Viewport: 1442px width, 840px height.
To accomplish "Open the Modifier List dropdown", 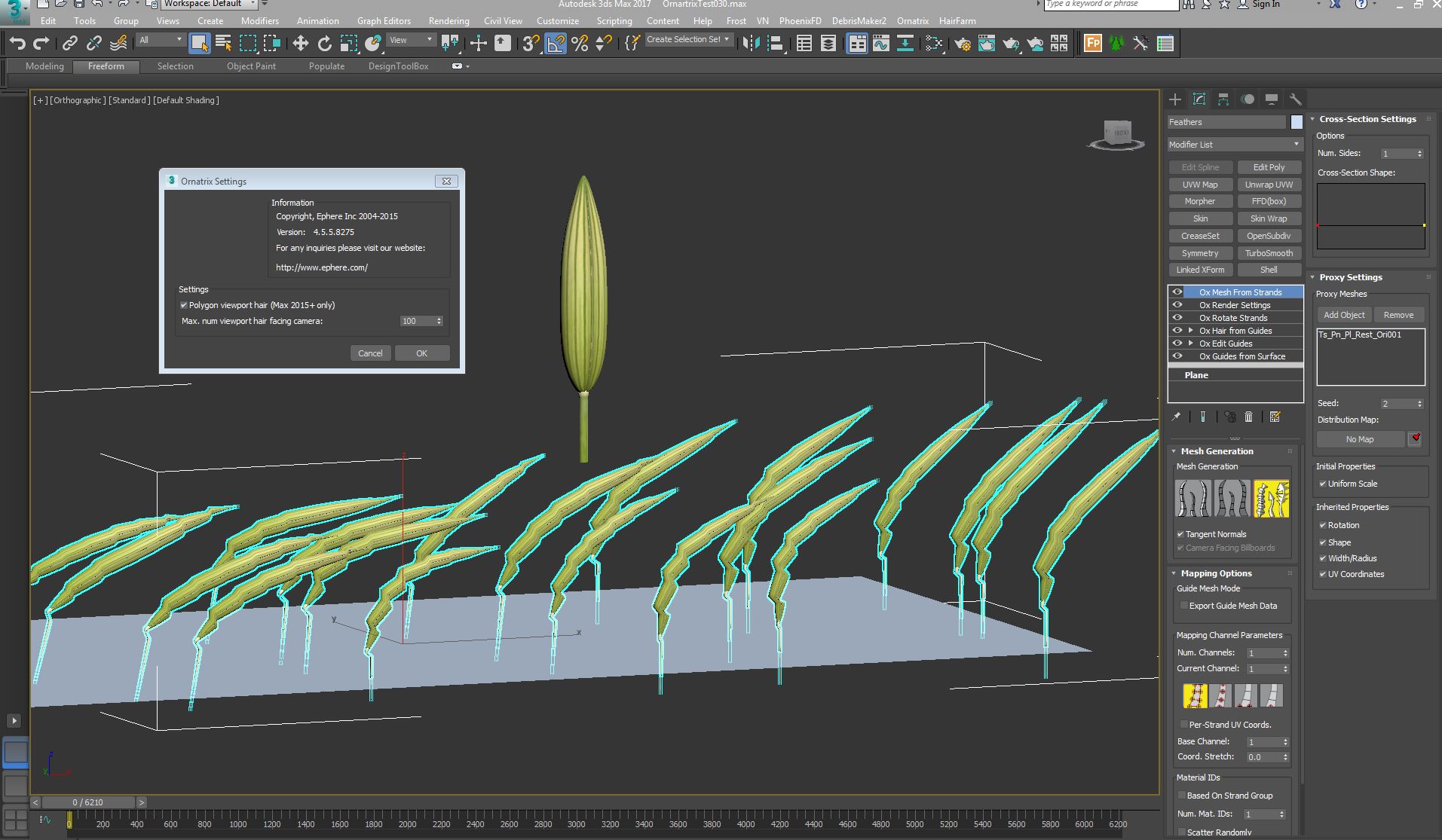I will click(1234, 145).
